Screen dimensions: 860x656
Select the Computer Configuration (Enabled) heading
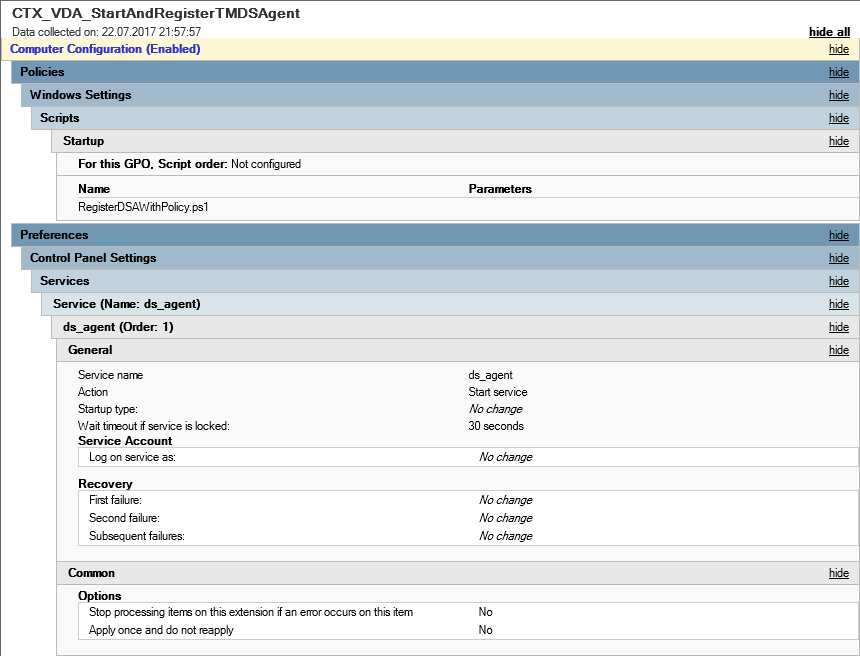click(105, 49)
